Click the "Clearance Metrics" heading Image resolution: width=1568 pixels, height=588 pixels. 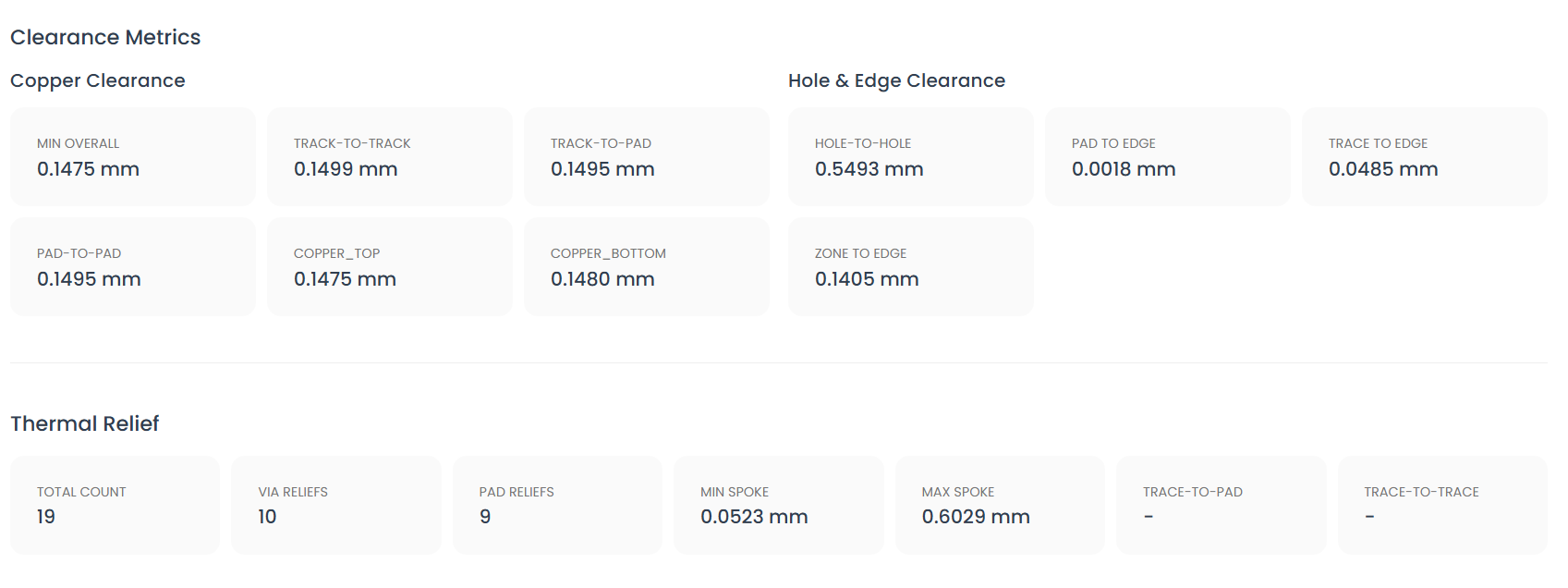click(x=105, y=37)
